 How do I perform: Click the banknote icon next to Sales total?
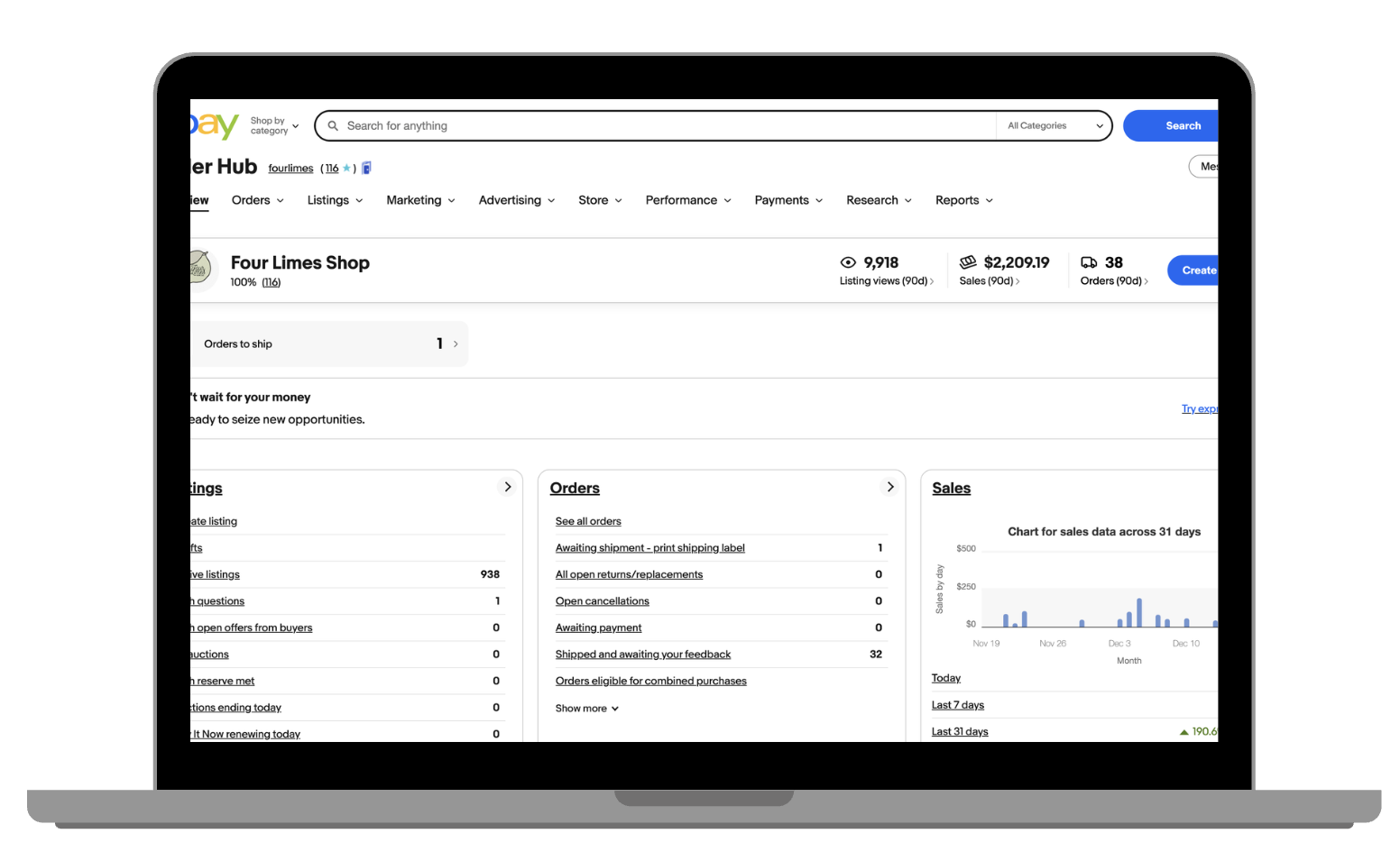point(966,262)
